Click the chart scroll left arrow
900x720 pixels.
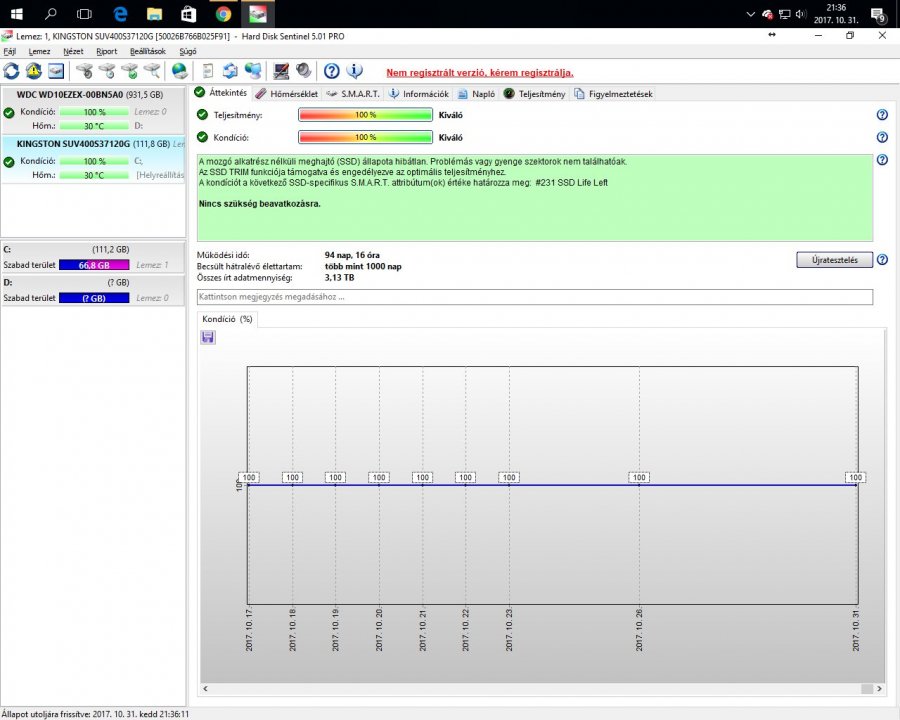coord(205,688)
